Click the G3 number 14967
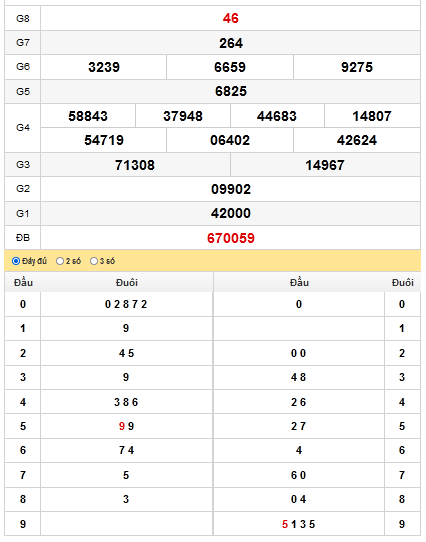Screen dimensions: 426x542 pos(325,165)
